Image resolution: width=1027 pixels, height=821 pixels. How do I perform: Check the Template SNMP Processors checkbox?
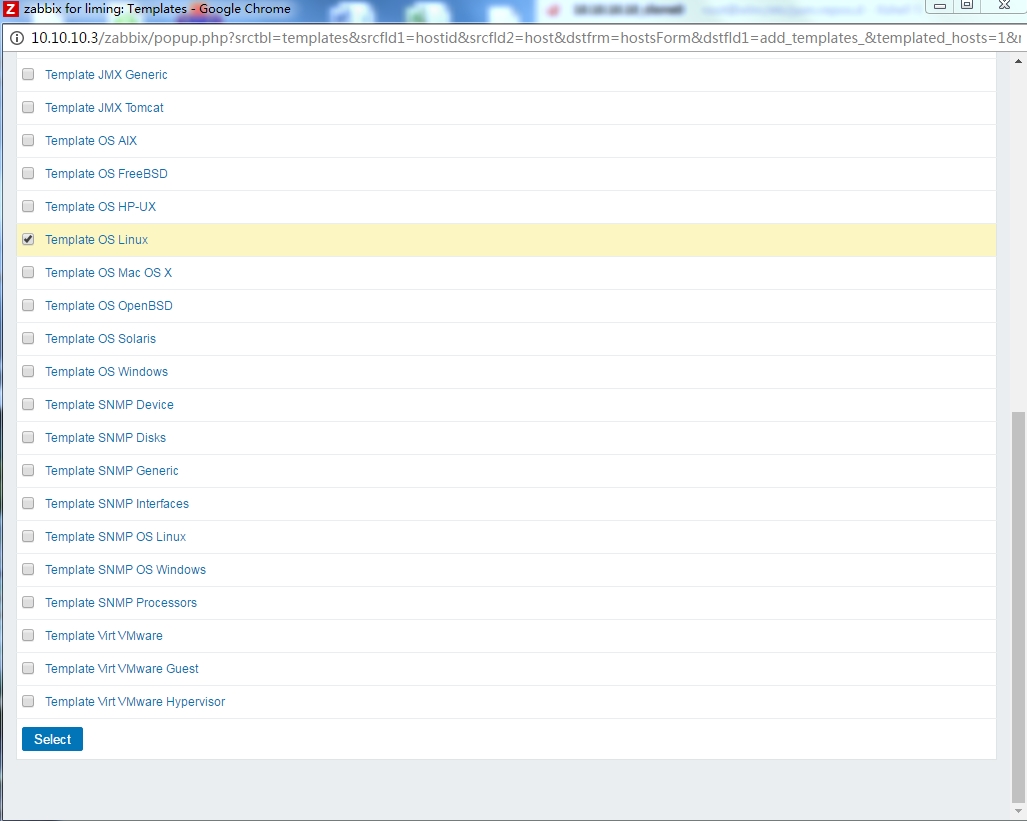pyautogui.click(x=28, y=601)
